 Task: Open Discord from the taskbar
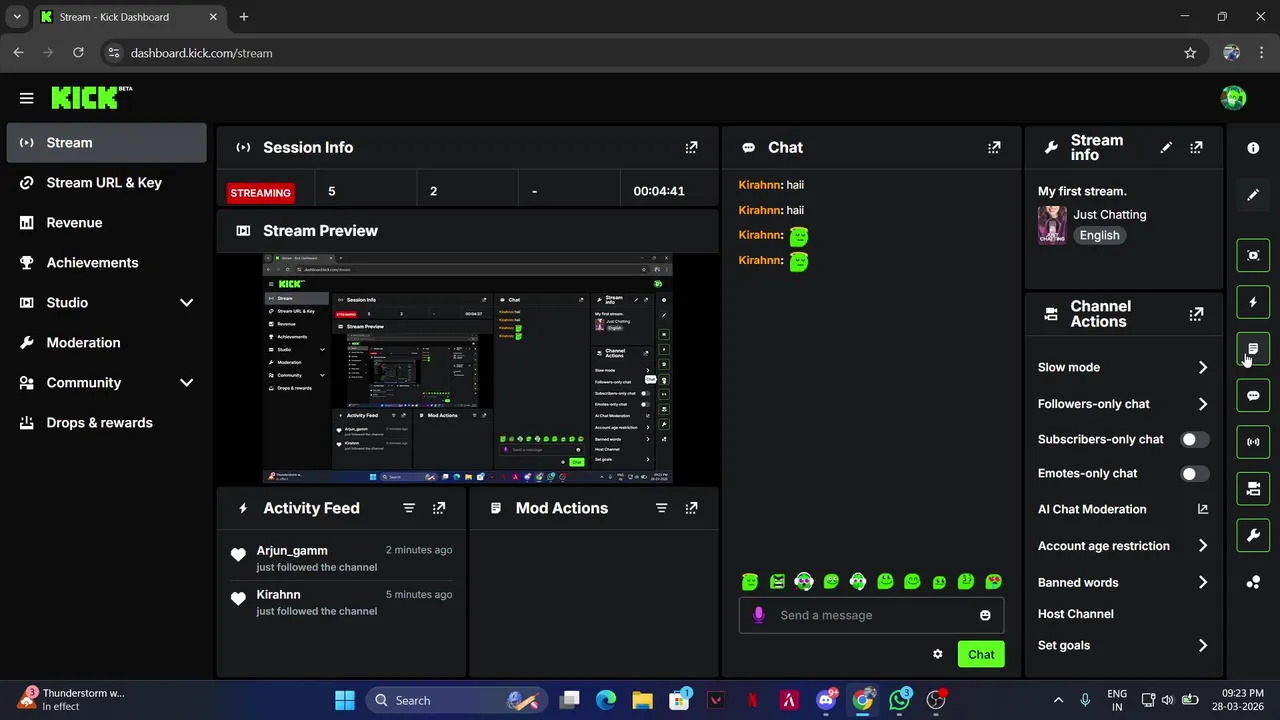[x=826, y=700]
